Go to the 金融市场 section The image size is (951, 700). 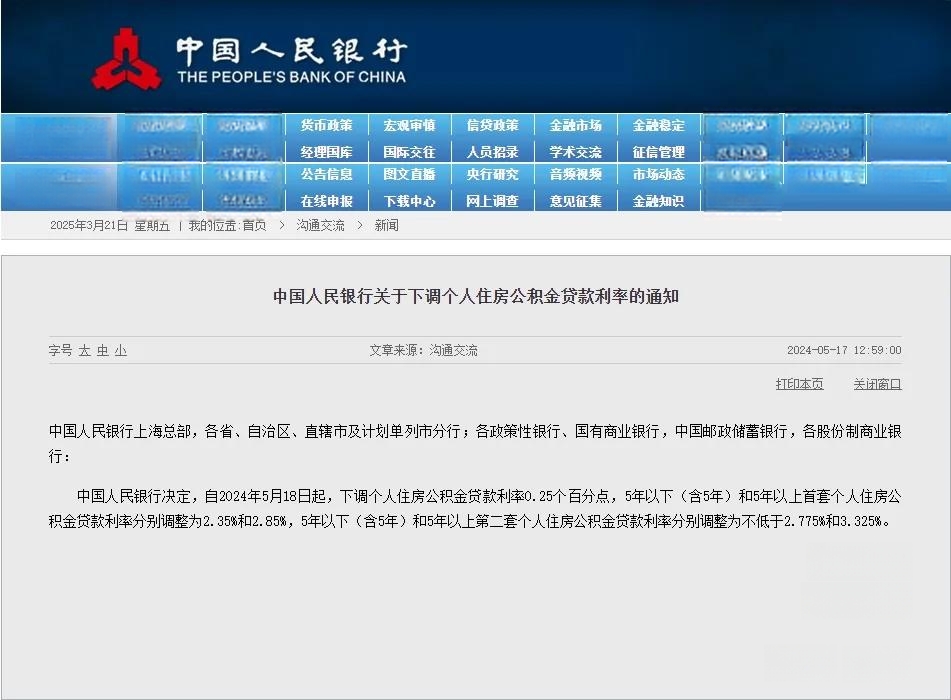pyautogui.click(x=576, y=125)
